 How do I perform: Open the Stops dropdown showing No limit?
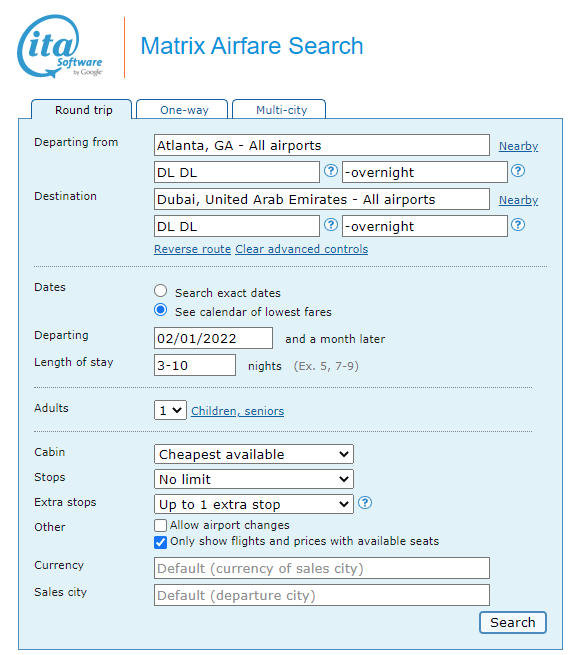pos(254,479)
